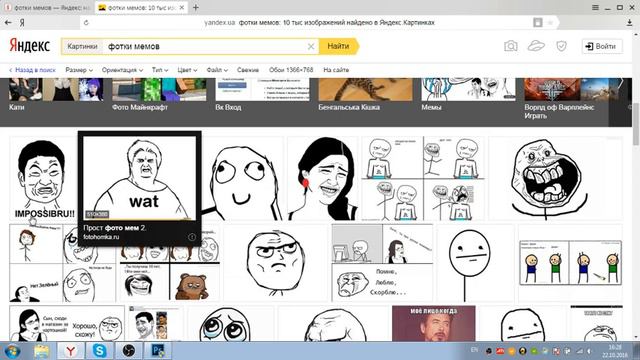Open the 'Фото Майнкрафт' related search
640x360 pixels.
[x=159, y=95]
